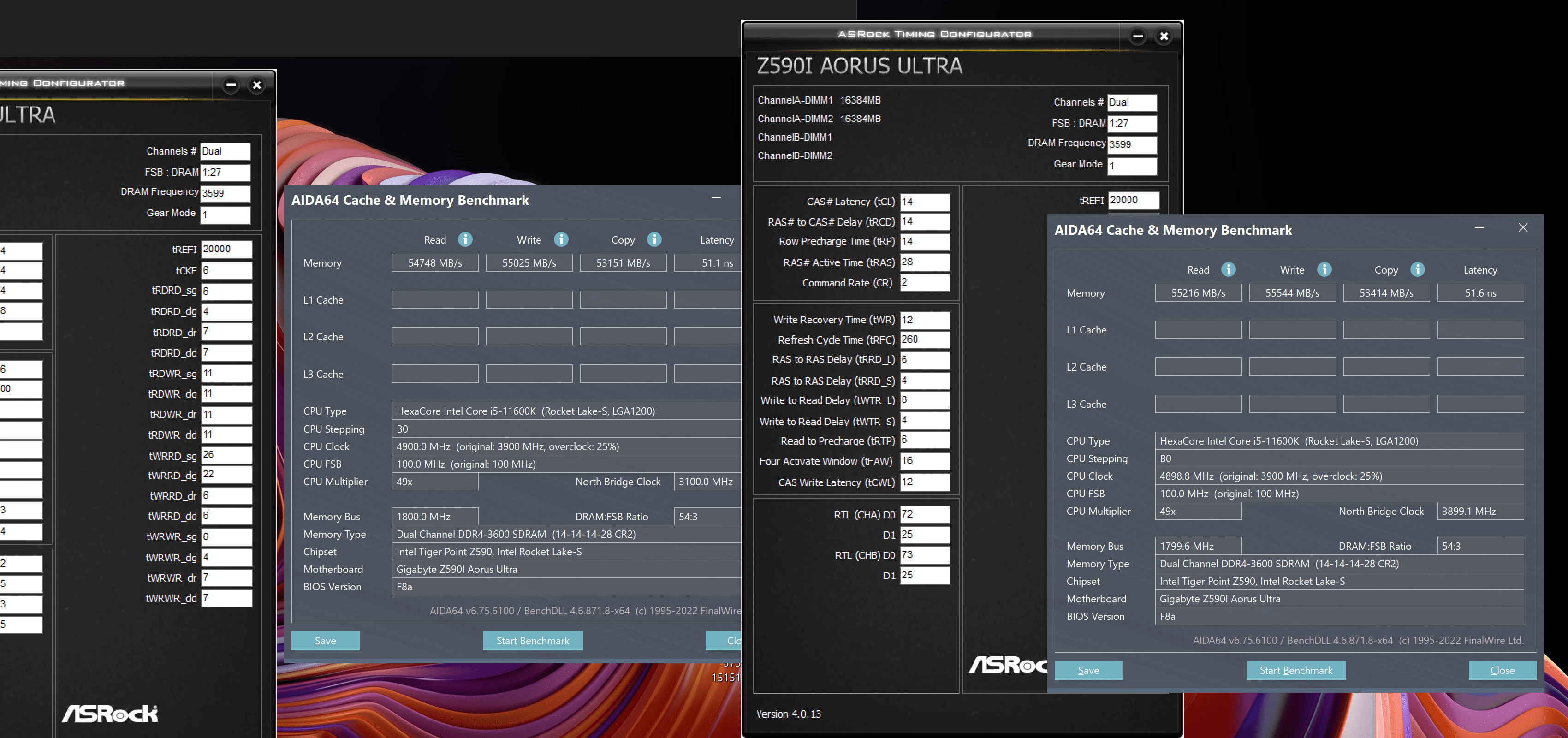Click Write info icon in left AIDA64 window
This screenshot has height=738, width=1568.
click(x=561, y=239)
